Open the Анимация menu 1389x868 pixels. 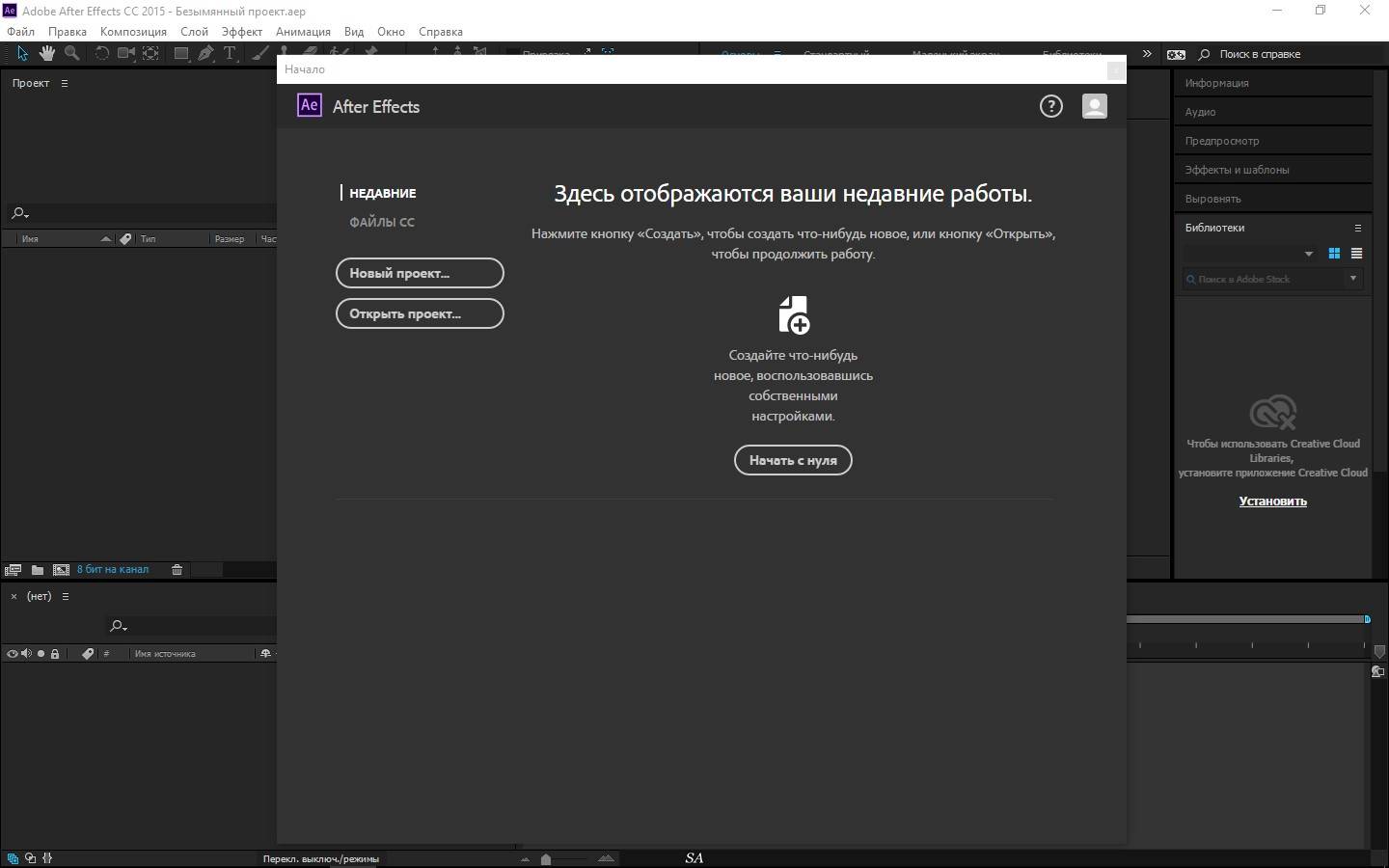303,32
